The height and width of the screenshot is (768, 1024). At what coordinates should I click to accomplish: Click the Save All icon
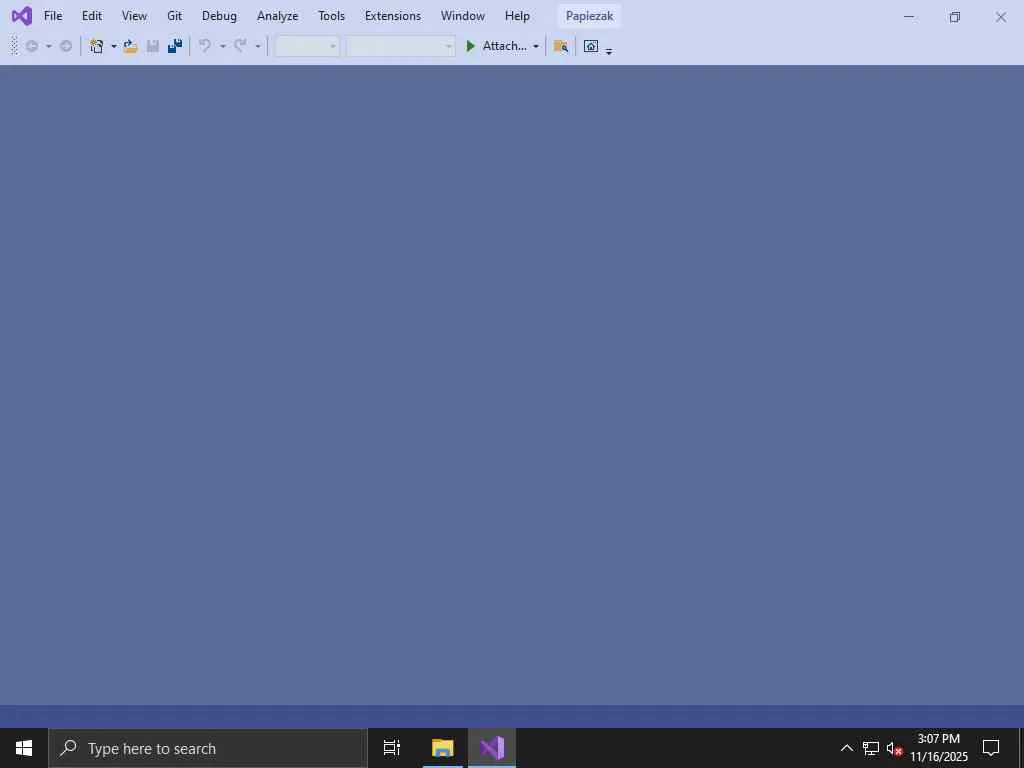pos(174,46)
